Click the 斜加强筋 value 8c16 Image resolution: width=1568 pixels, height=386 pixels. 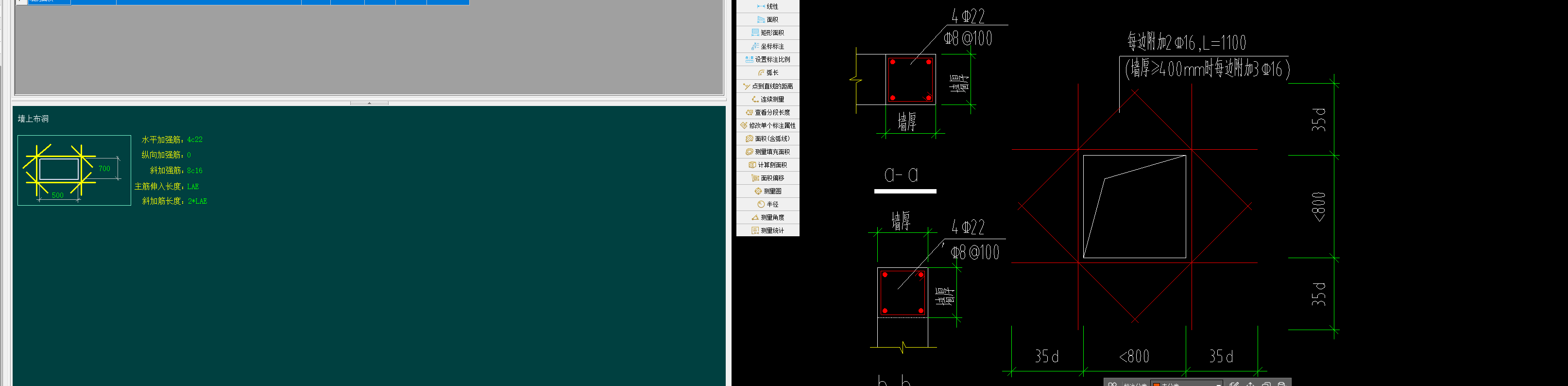195,171
